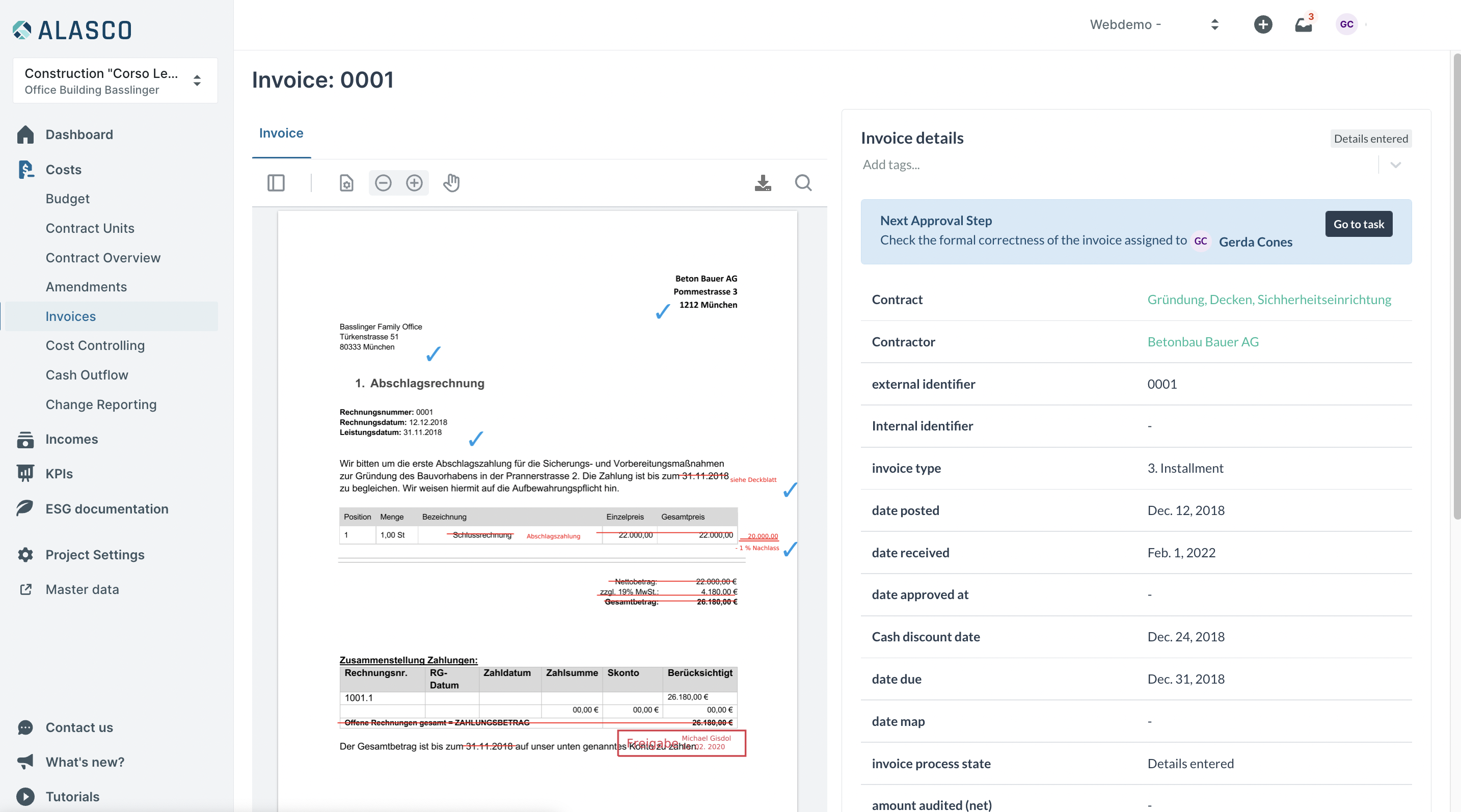Click the '1. Abschlagsrechnung' heading in document
Image resolution: width=1461 pixels, height=812 pixels.
(420, 383)
